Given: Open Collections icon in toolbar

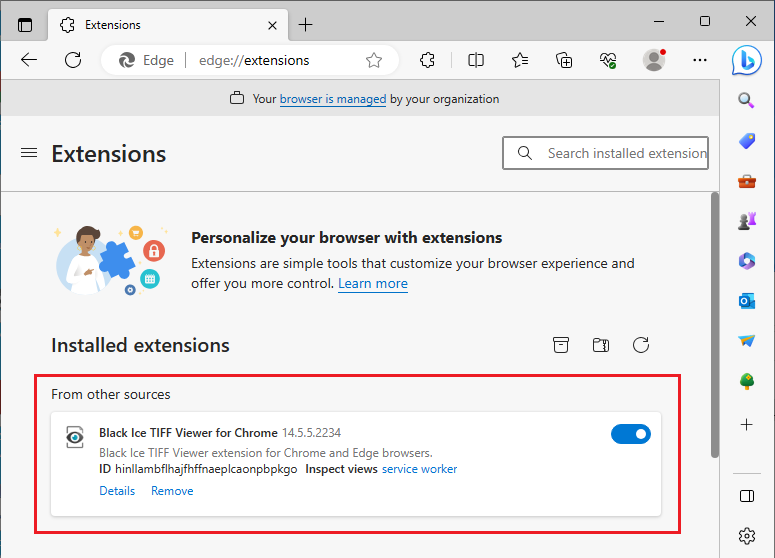Looking at the screenshot, I should tap(564, 60).
